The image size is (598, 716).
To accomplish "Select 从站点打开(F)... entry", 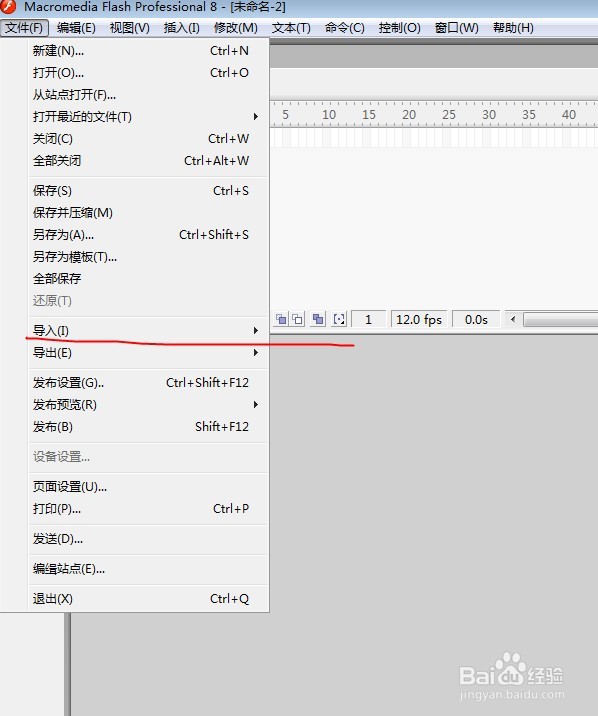I will pyautogui.click(x=148, y=95).
